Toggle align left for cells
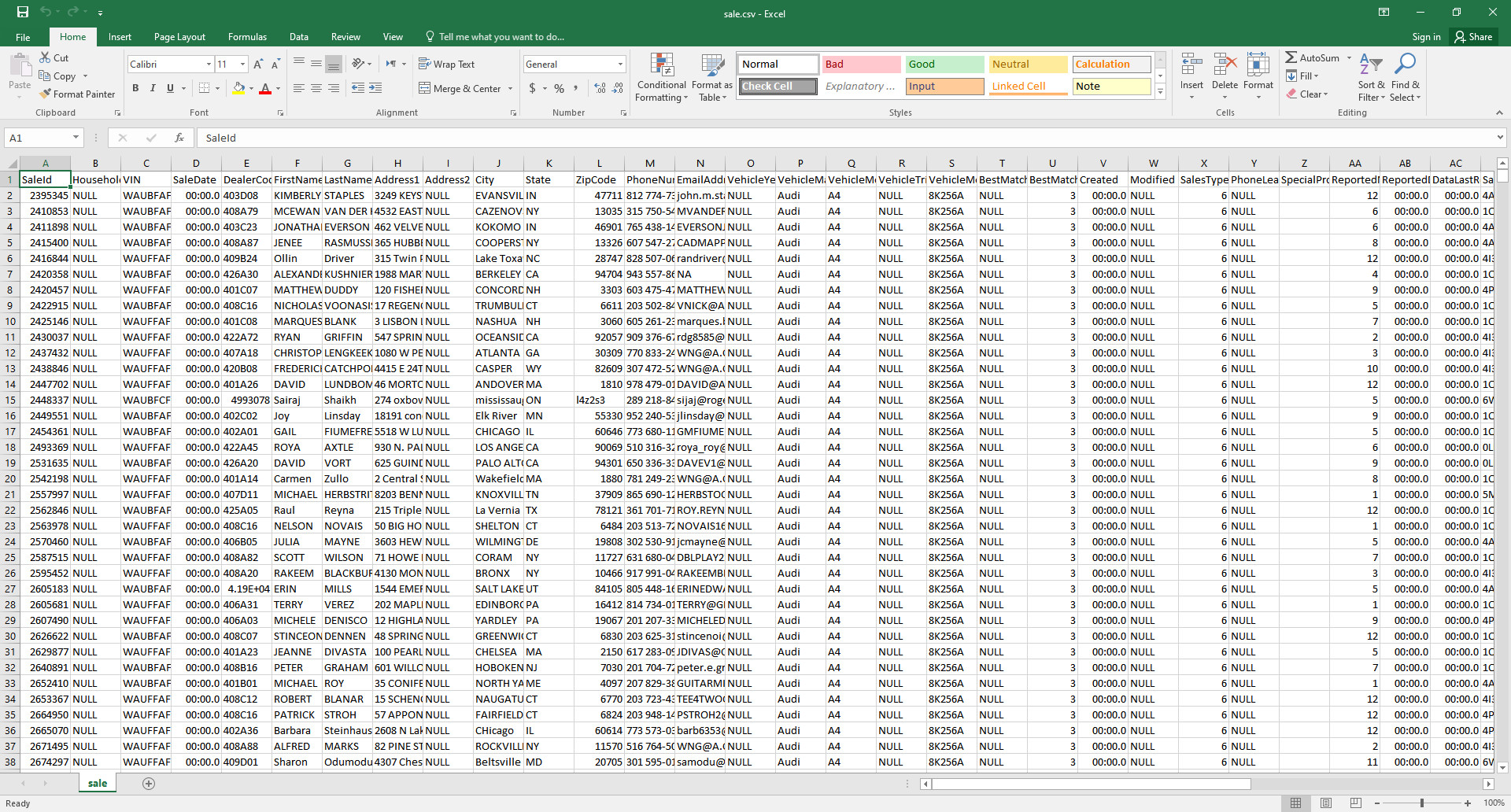The image size is (1511, 812). [299, 88]
